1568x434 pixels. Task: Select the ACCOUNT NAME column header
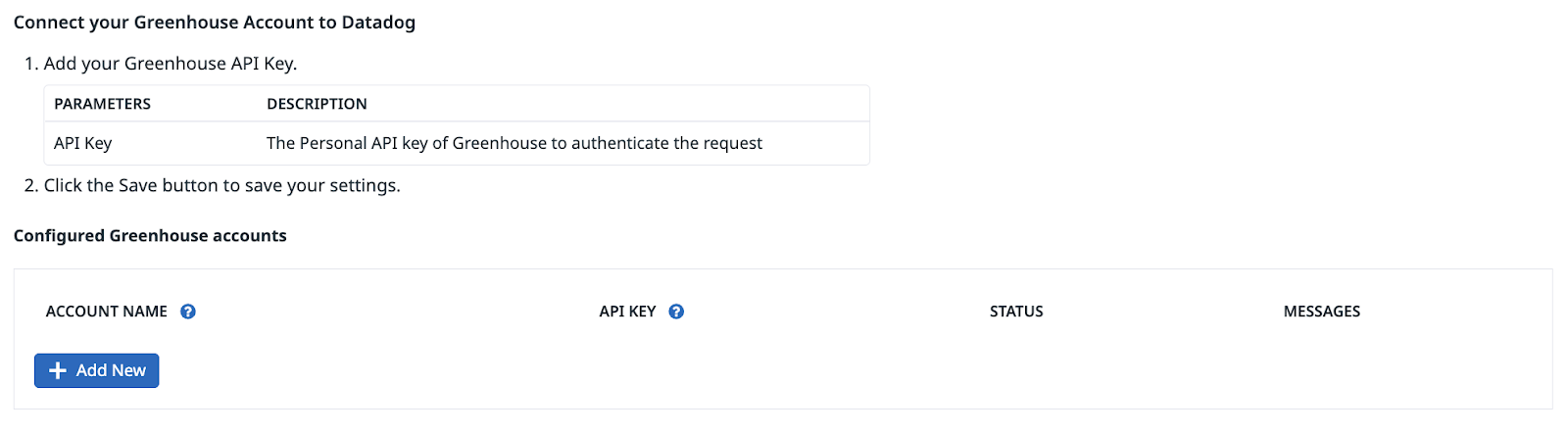107,312
